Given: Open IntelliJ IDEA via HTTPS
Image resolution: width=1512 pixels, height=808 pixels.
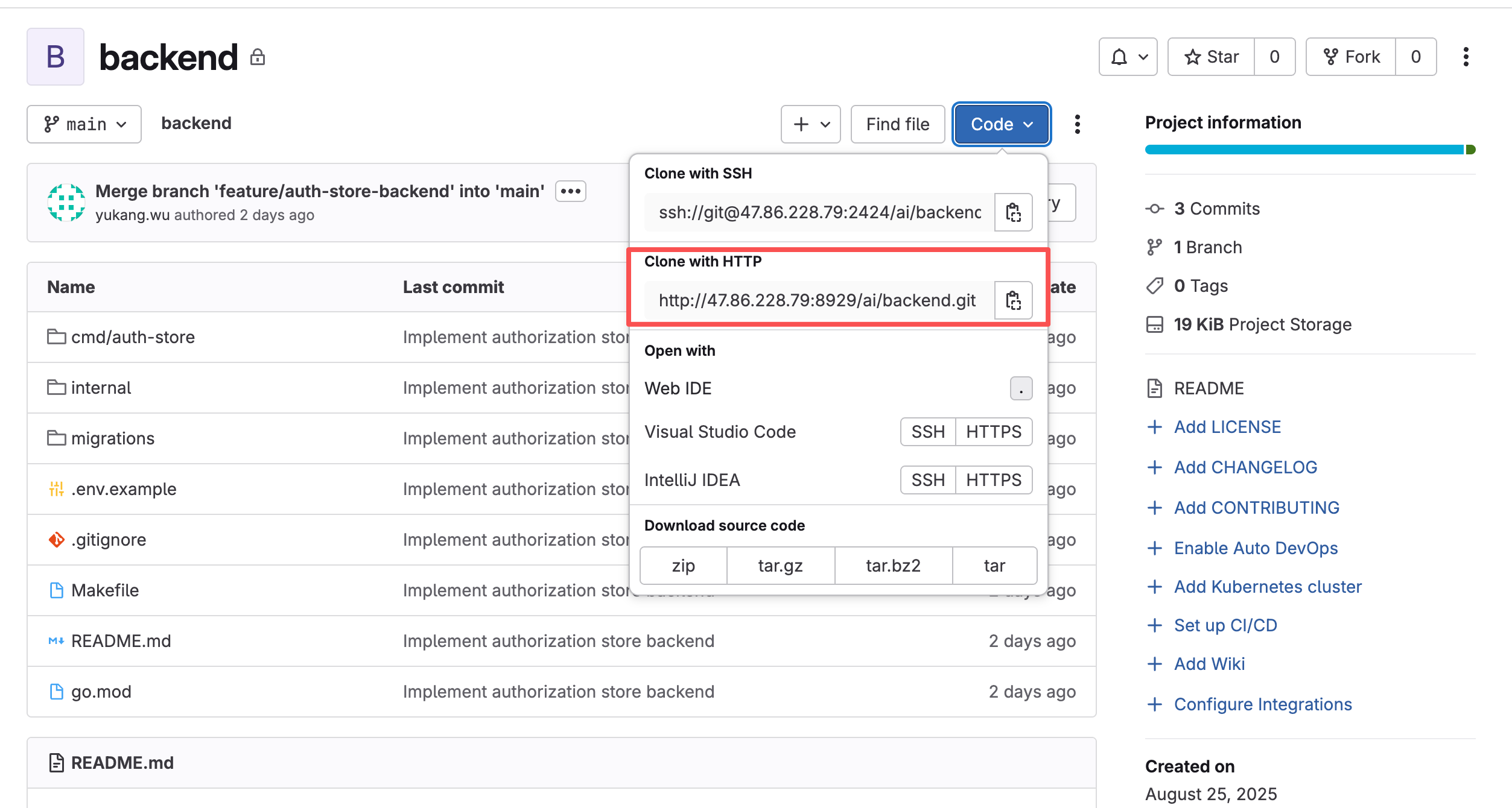Looking at the screenshot, I should click(993, 480).
